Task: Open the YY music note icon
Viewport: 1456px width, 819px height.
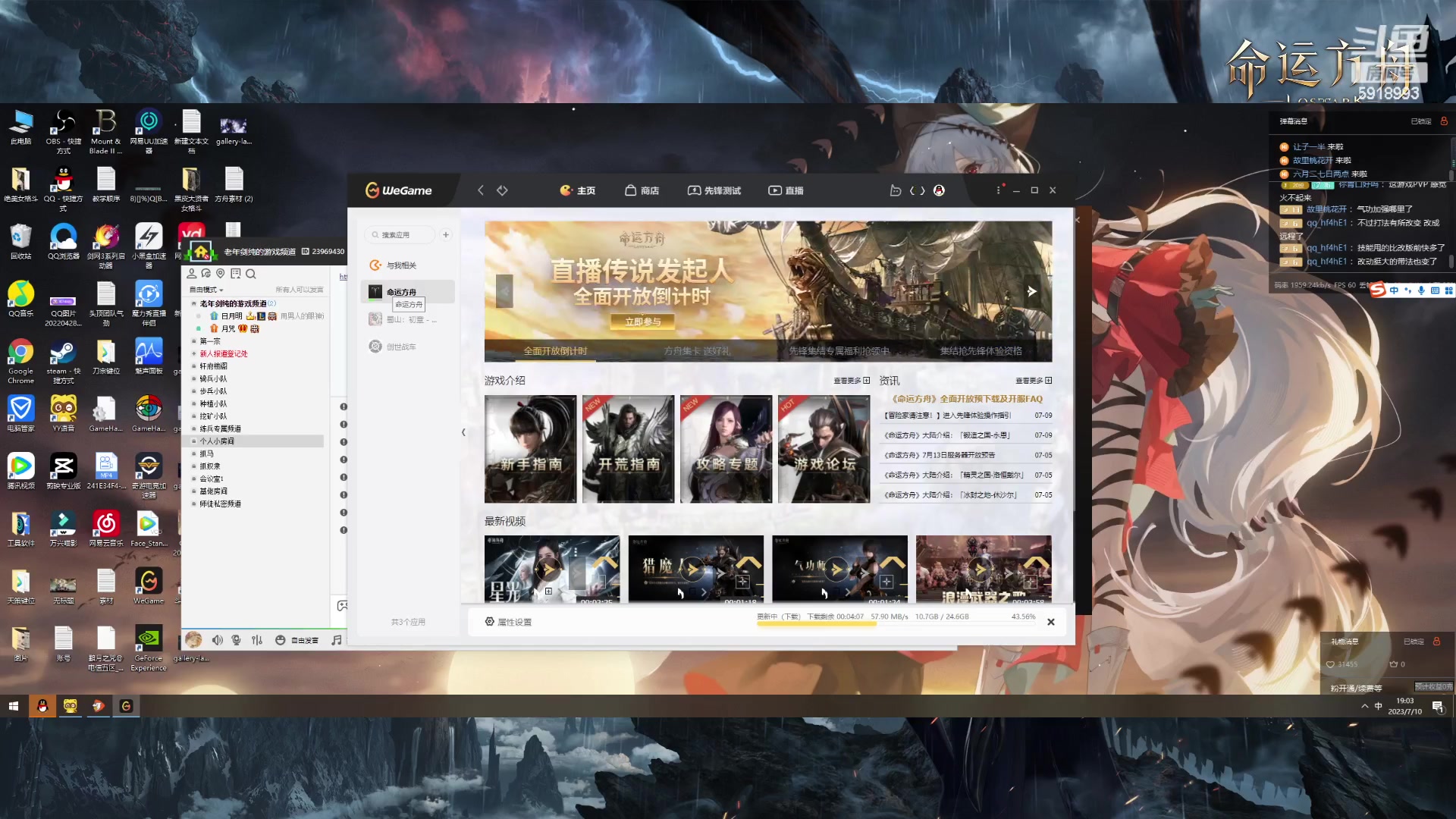Action: [337, 640]
